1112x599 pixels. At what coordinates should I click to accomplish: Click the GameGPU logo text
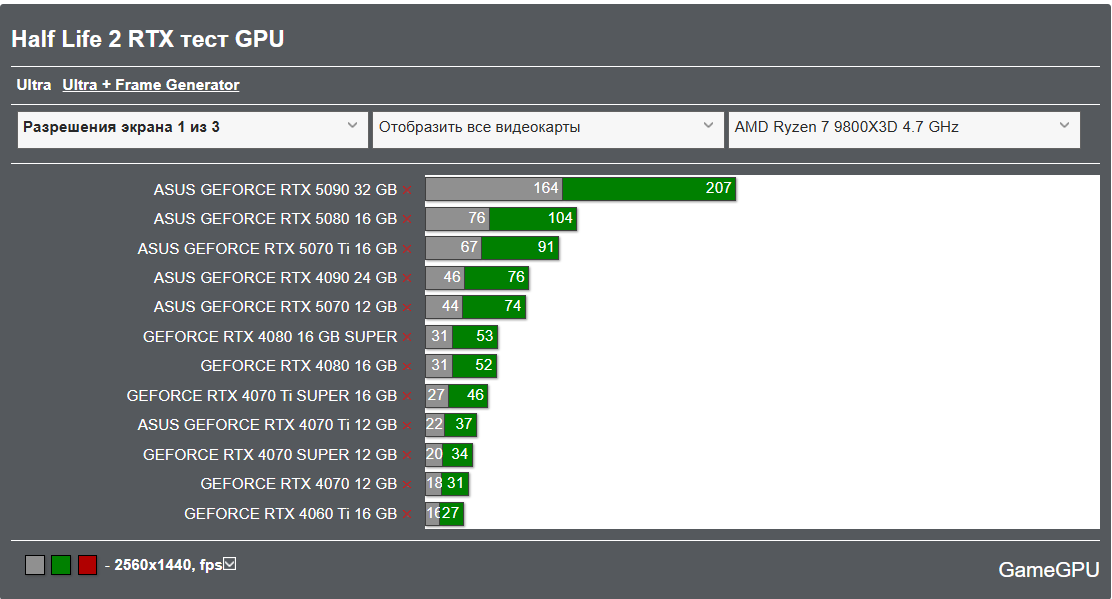pos(1048,569)
